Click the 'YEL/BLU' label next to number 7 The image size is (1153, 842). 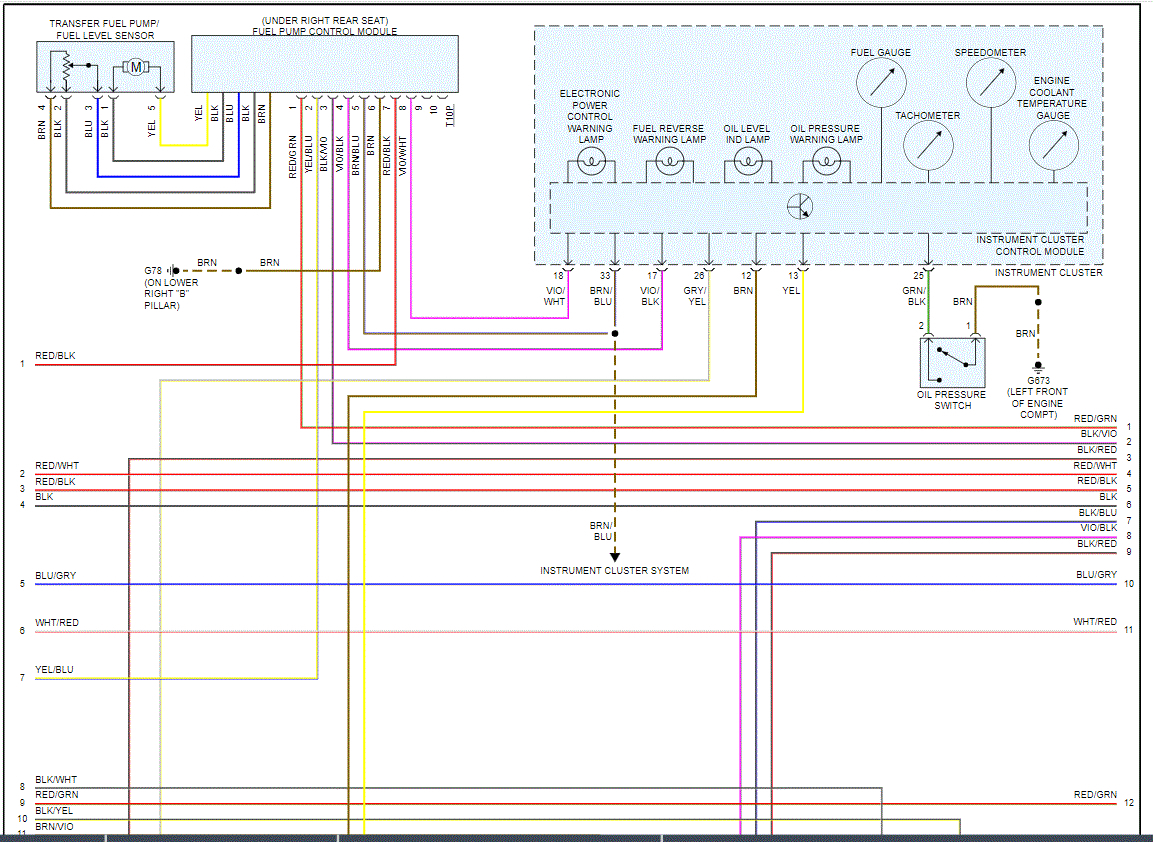(x=54, y=670)
